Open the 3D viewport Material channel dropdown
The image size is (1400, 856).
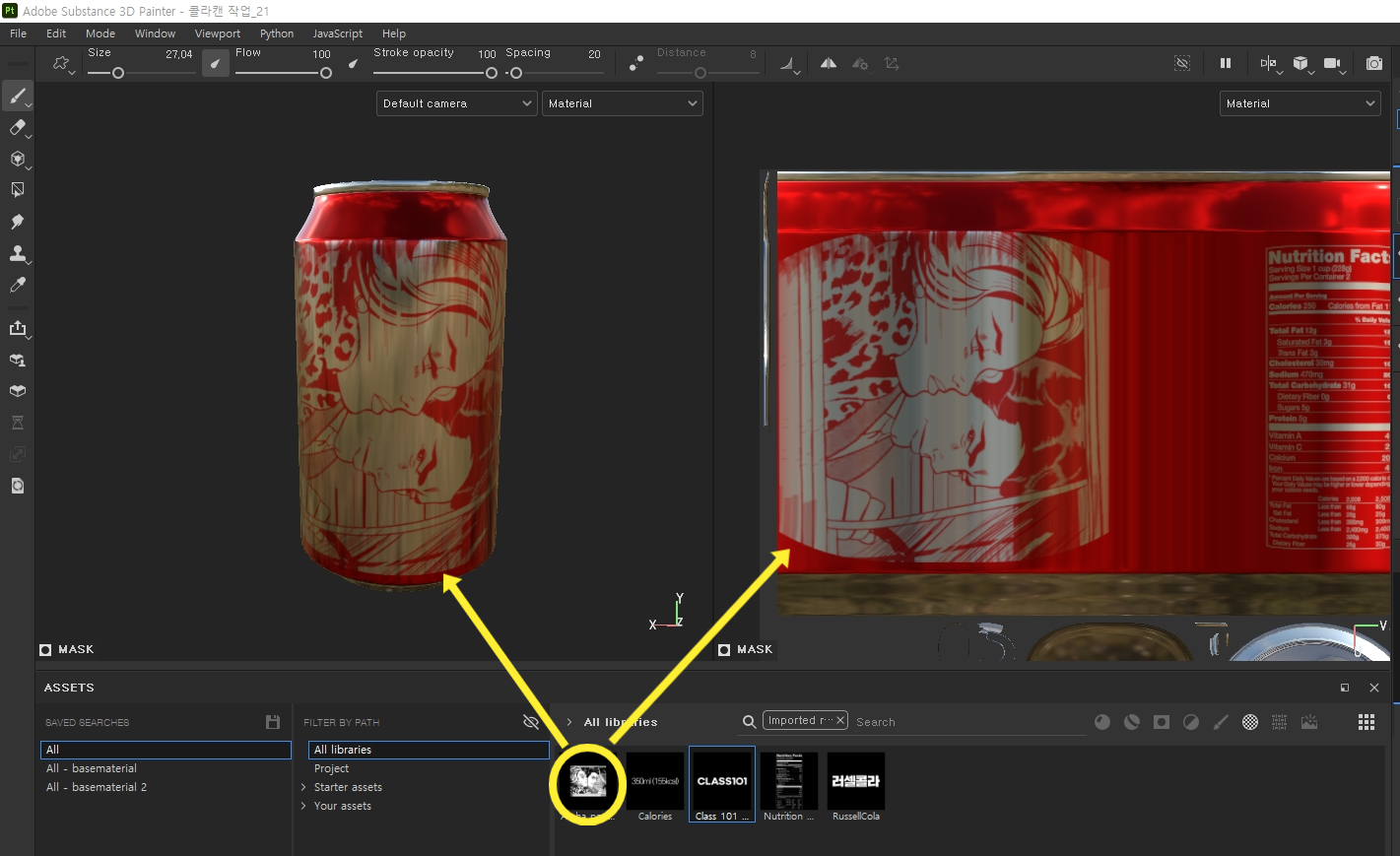click(622, 103)
